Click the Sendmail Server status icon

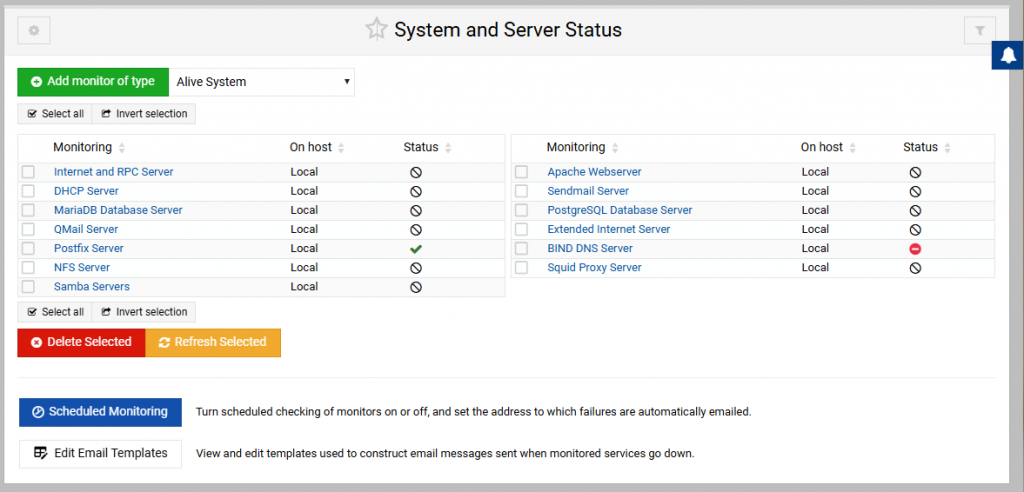point(915,191)
